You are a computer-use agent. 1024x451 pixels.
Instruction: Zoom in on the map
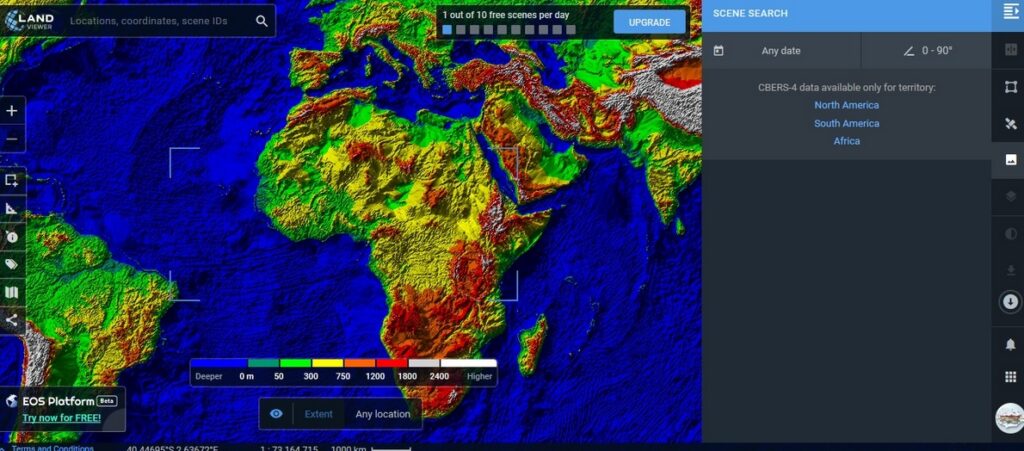(x=12, y=111)
